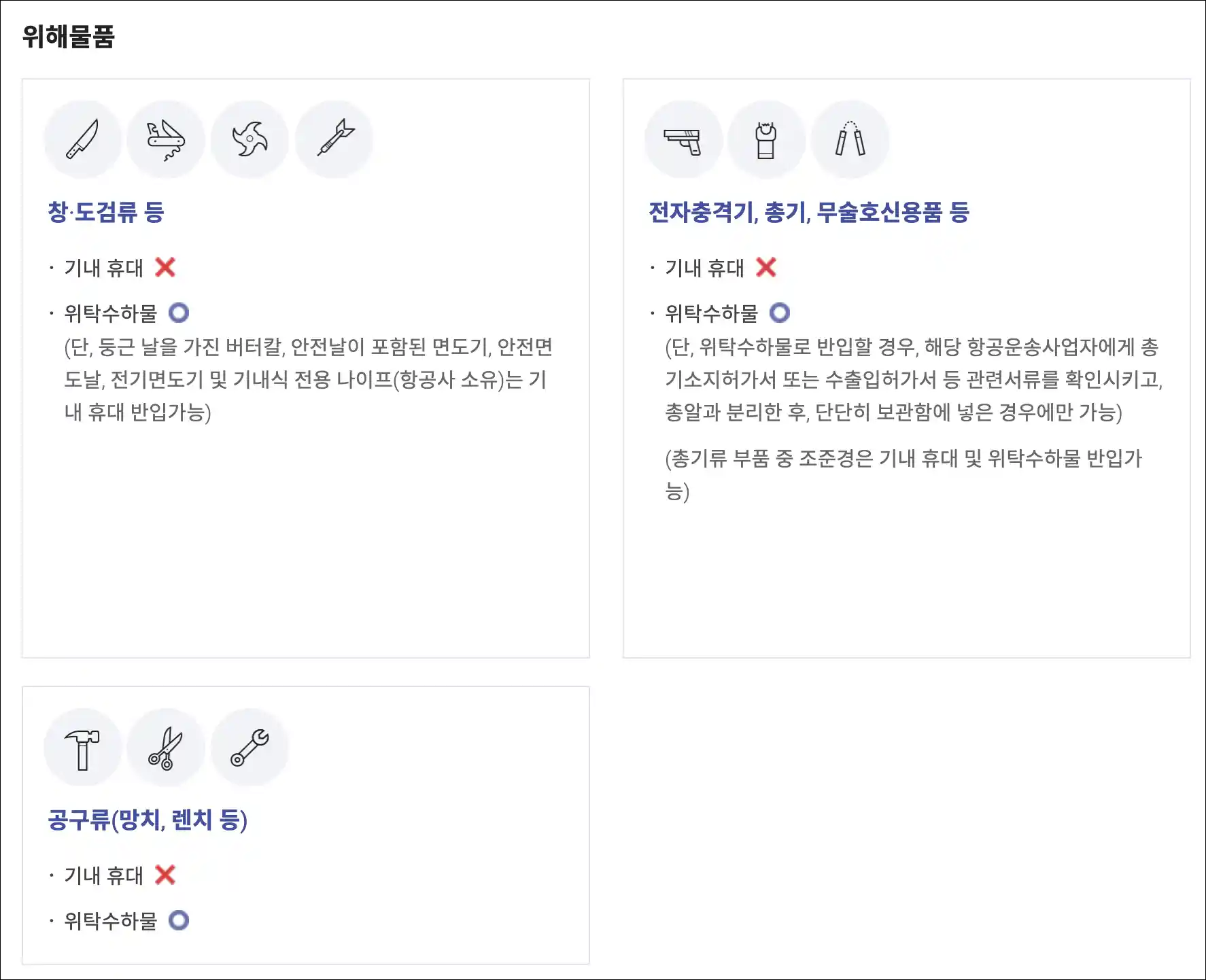This screenshot has width=1206, height=980.
Task: Click the blue circle under 전자충격기, 총기 section
Action: [780, 313]
